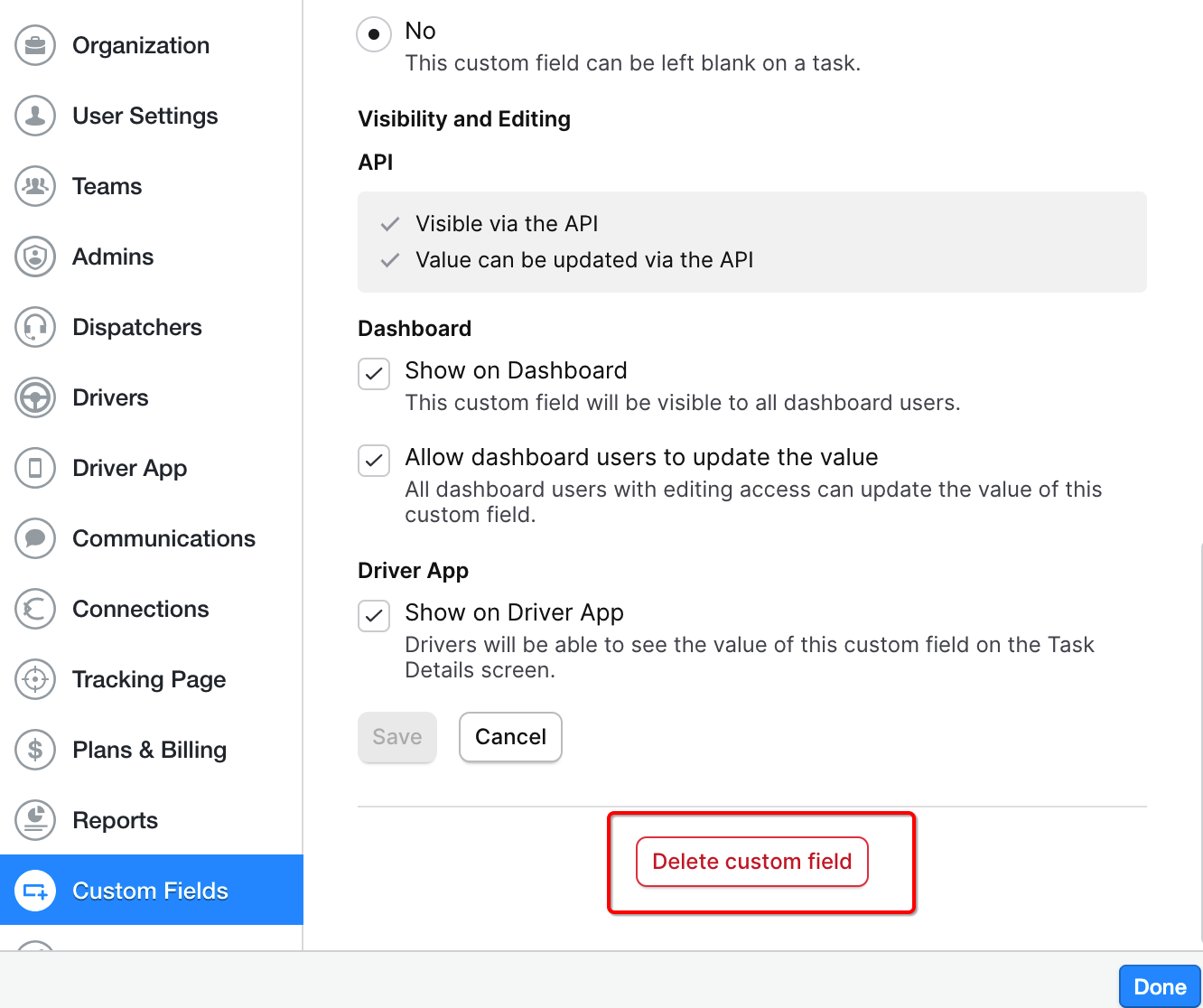
Task: Open the Reports section
Action: [x=151, y=820]
